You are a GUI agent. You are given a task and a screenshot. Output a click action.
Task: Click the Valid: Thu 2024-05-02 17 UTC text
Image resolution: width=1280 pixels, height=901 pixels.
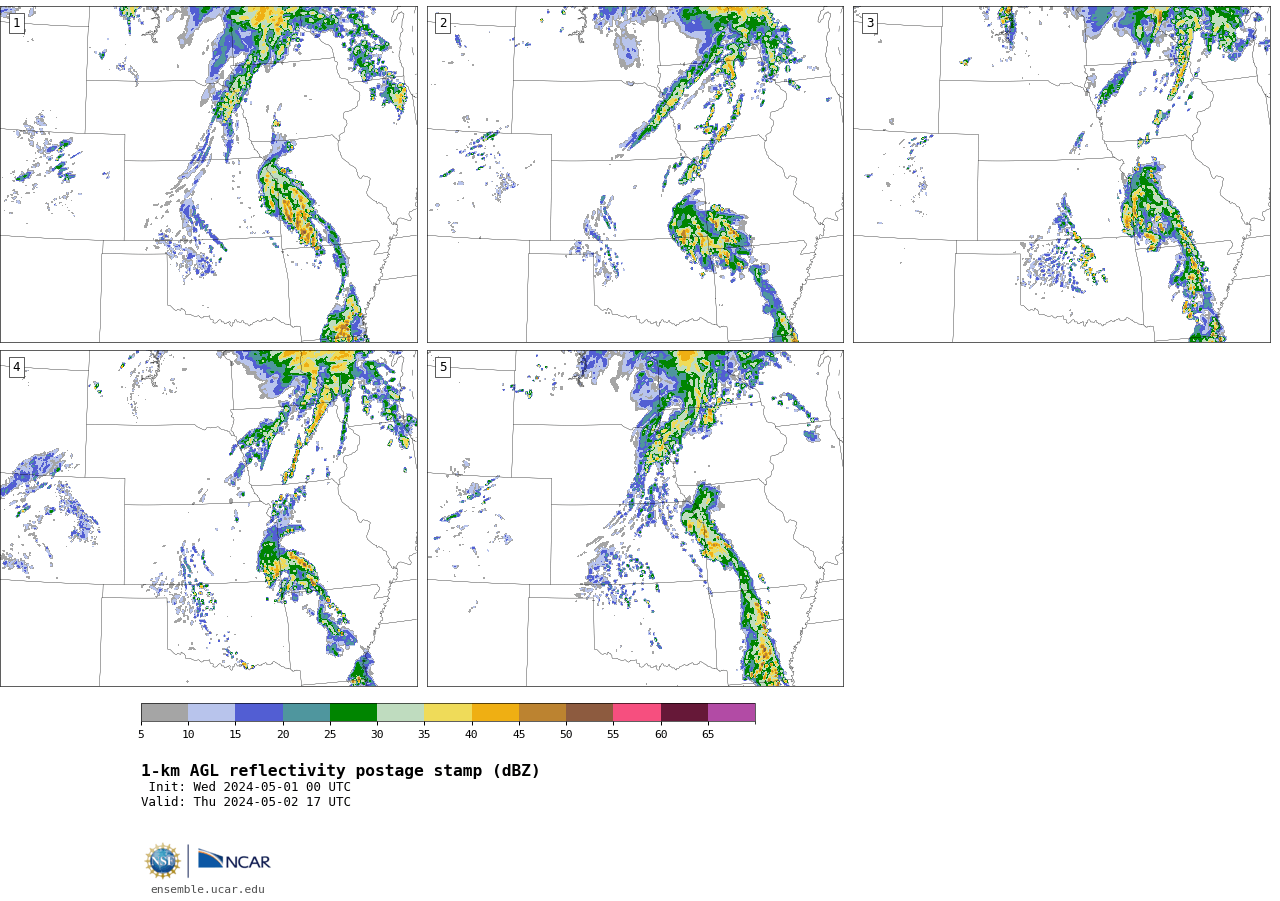pos(246,802)
